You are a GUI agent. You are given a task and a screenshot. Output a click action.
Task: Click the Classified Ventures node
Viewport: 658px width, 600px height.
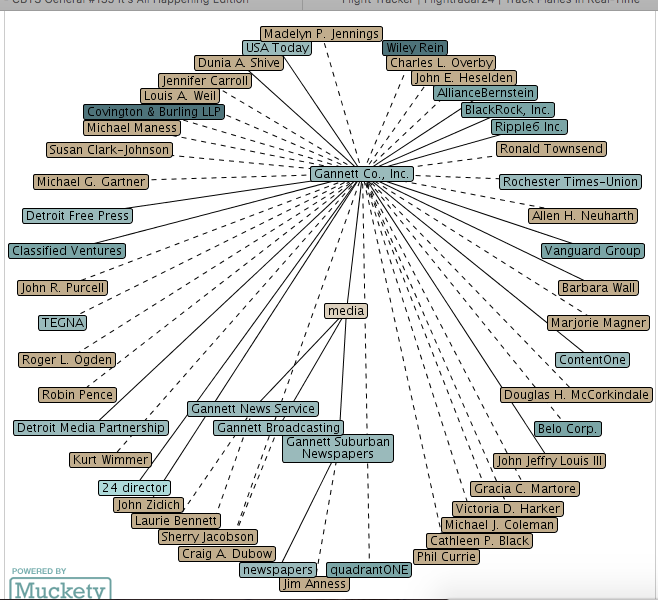67,251
